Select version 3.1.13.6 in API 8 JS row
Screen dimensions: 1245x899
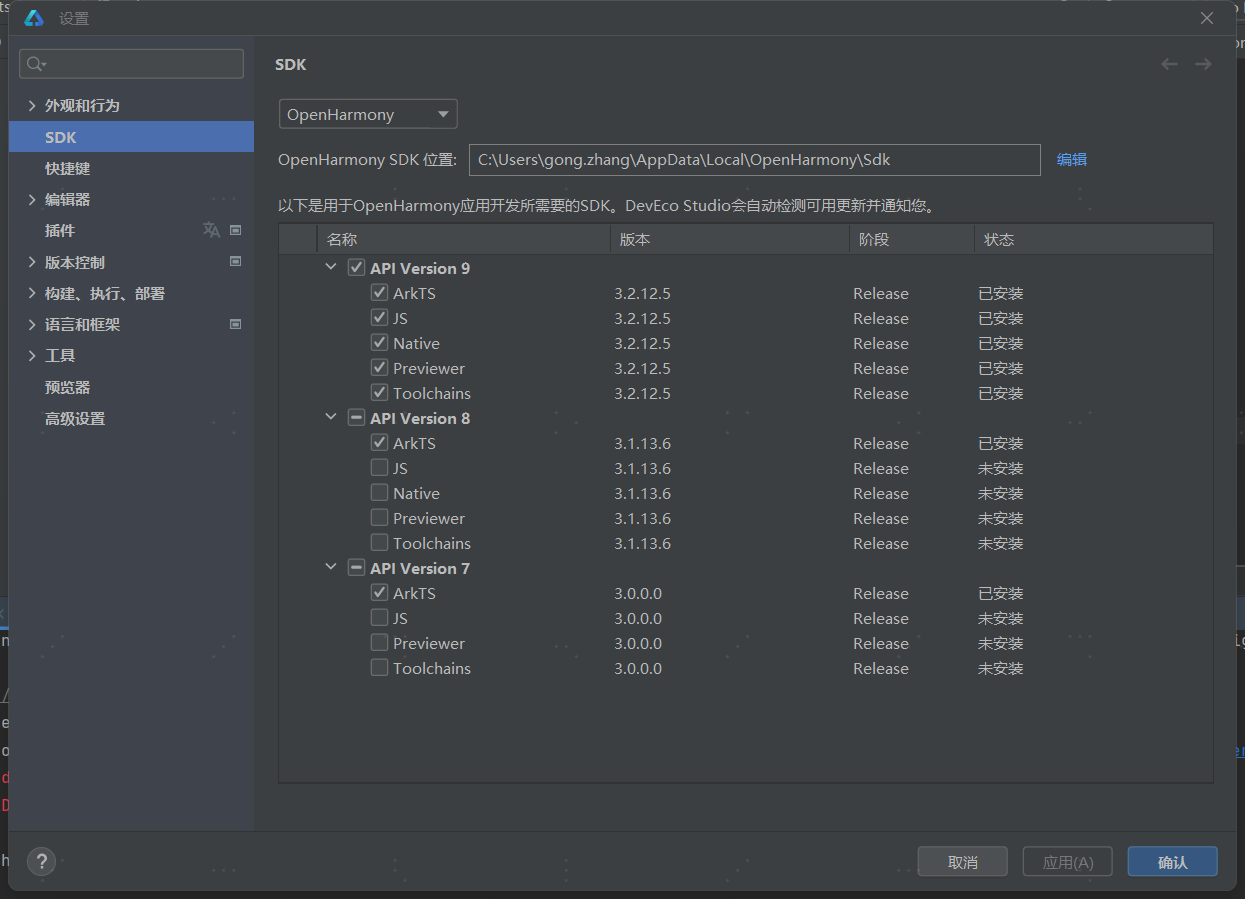click(642, 468)
